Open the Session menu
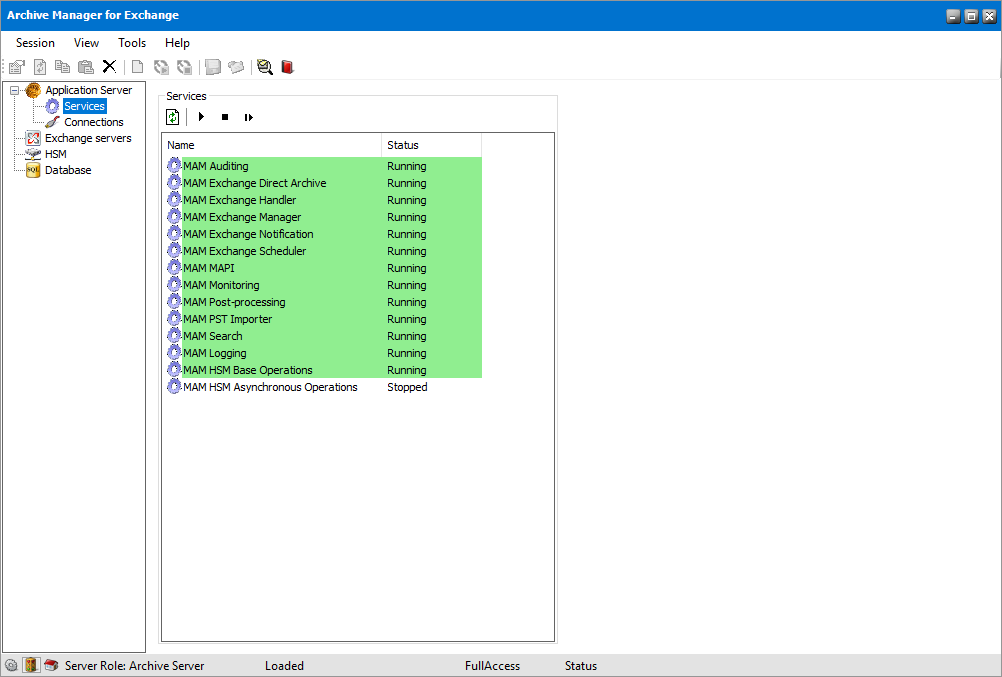The image size is (1002, 677). click(35, 43)
